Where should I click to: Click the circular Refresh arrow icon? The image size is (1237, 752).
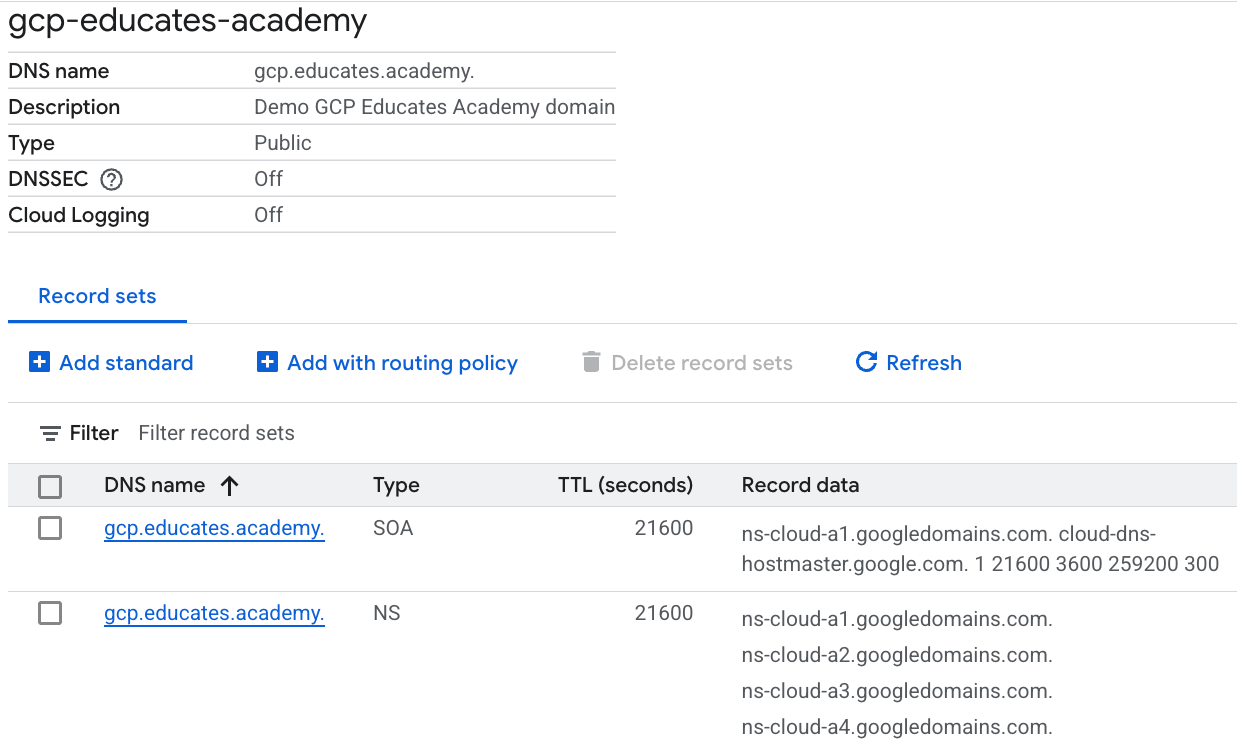pos(866,362)
